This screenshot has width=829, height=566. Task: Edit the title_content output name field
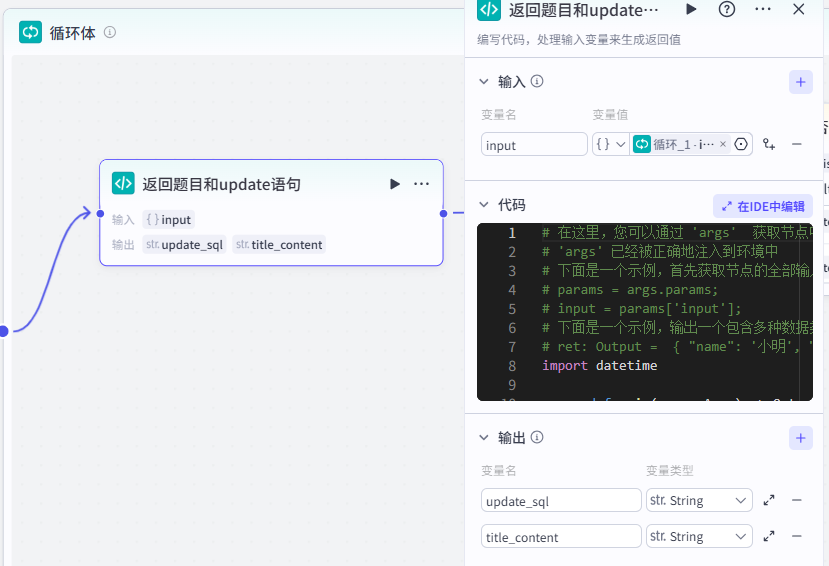click(x=561, y=536)
